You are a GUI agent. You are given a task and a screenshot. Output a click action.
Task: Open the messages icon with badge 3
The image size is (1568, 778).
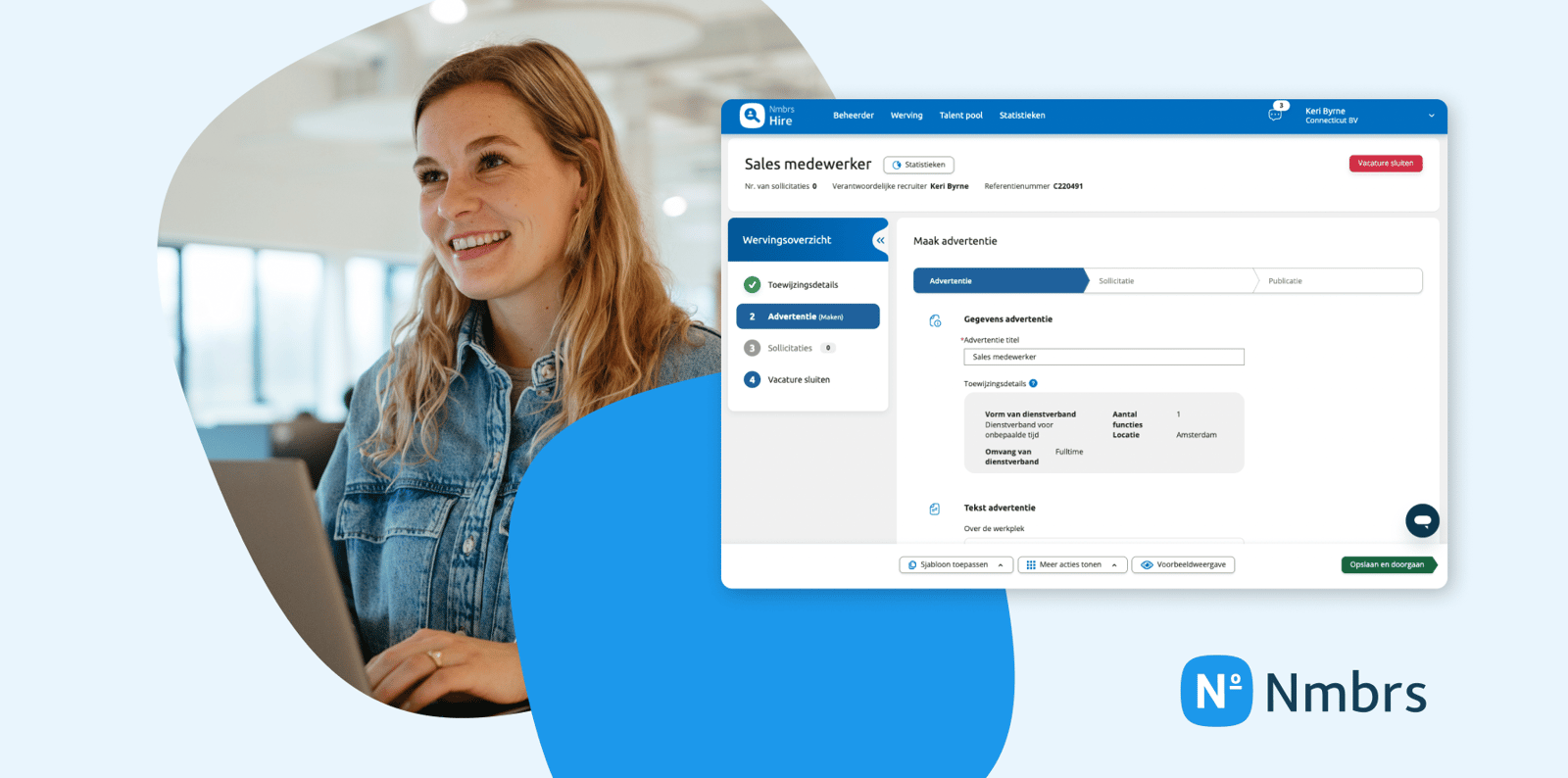[x=1275, y=115]
